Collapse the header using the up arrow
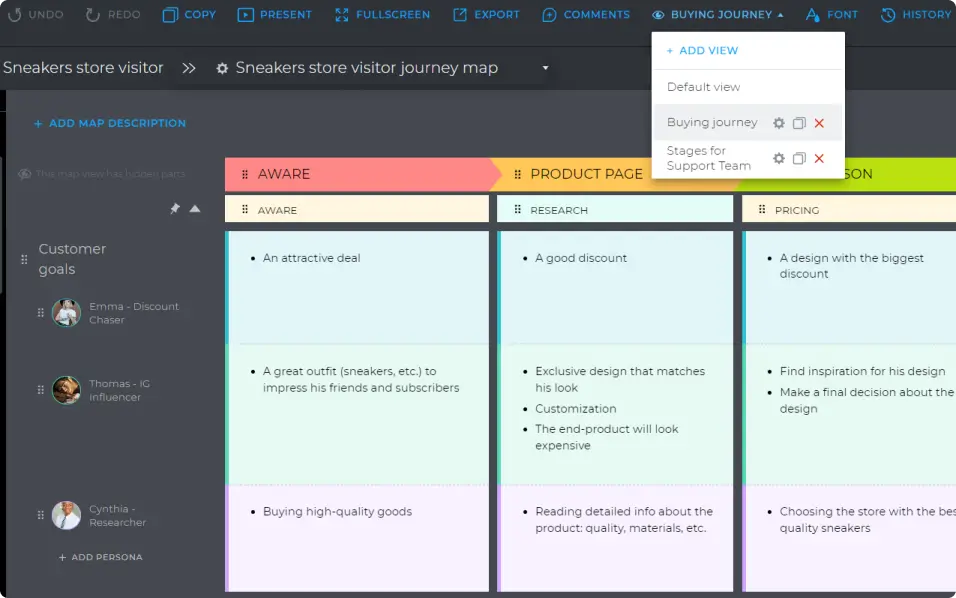The image size is (956, 598). pyautogui.click(x=195, y=208)
